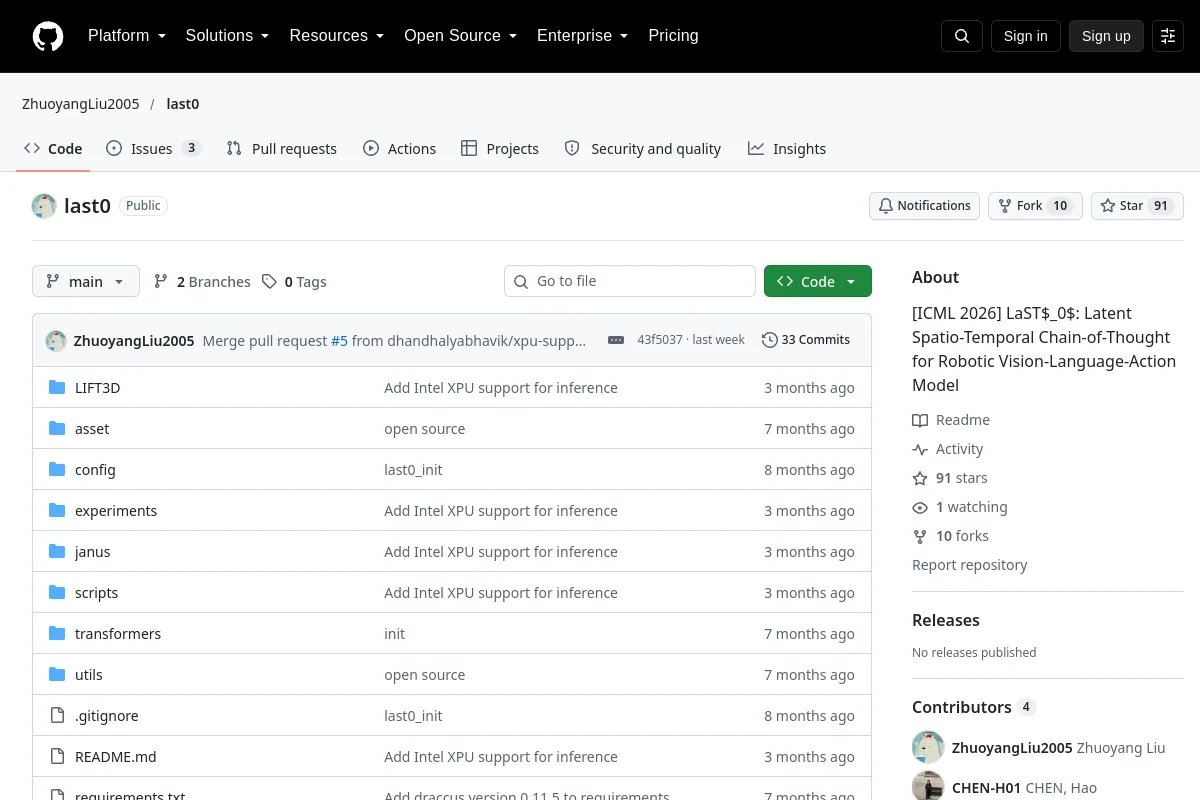Switch to the Actions tab
The height and width of the screenshot is (800, 1200).
pos(400,149)
